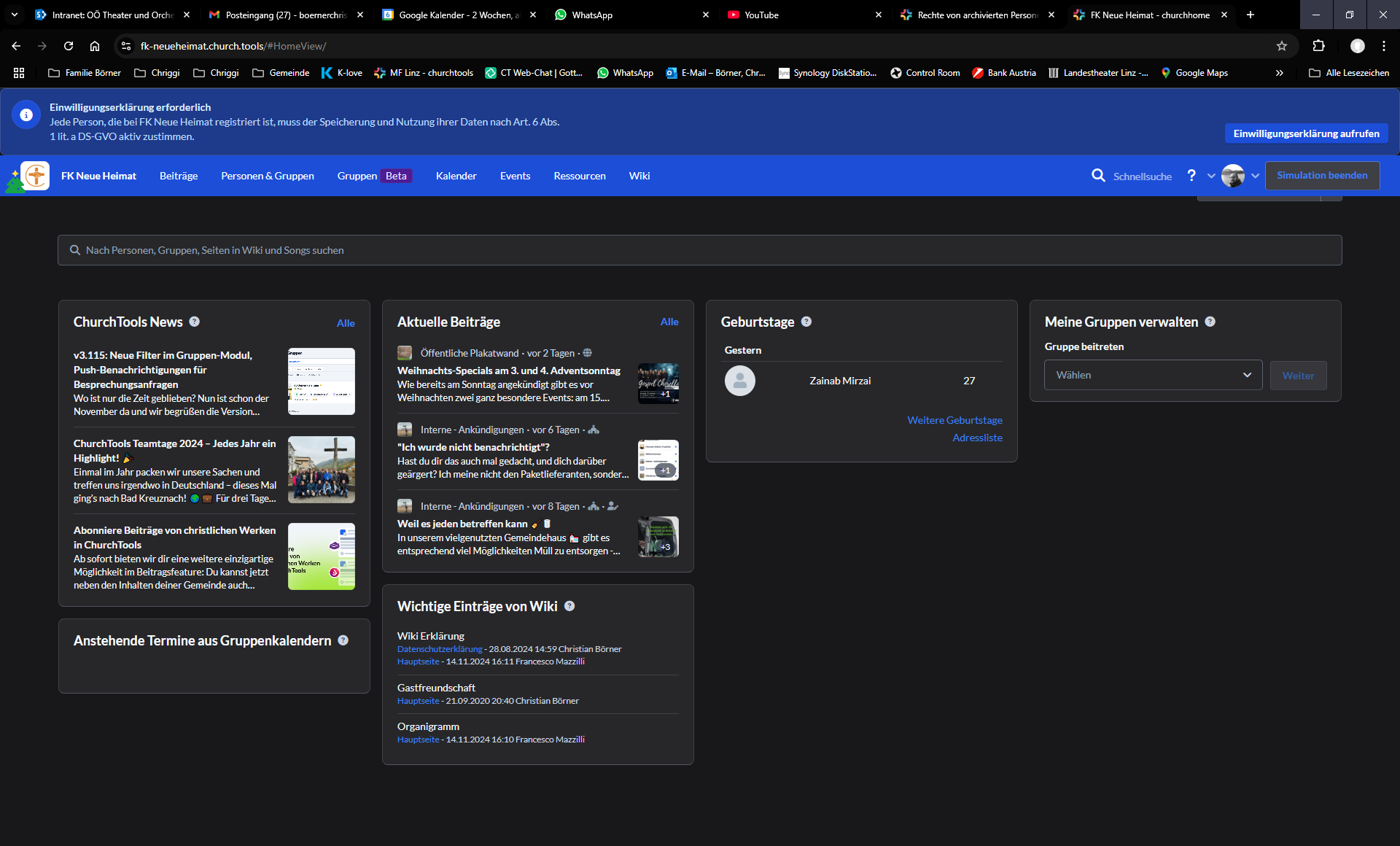This screenshot has width=1400, height=846.
Task: Bookmark page with the star icon
Action: [1282, 46]
